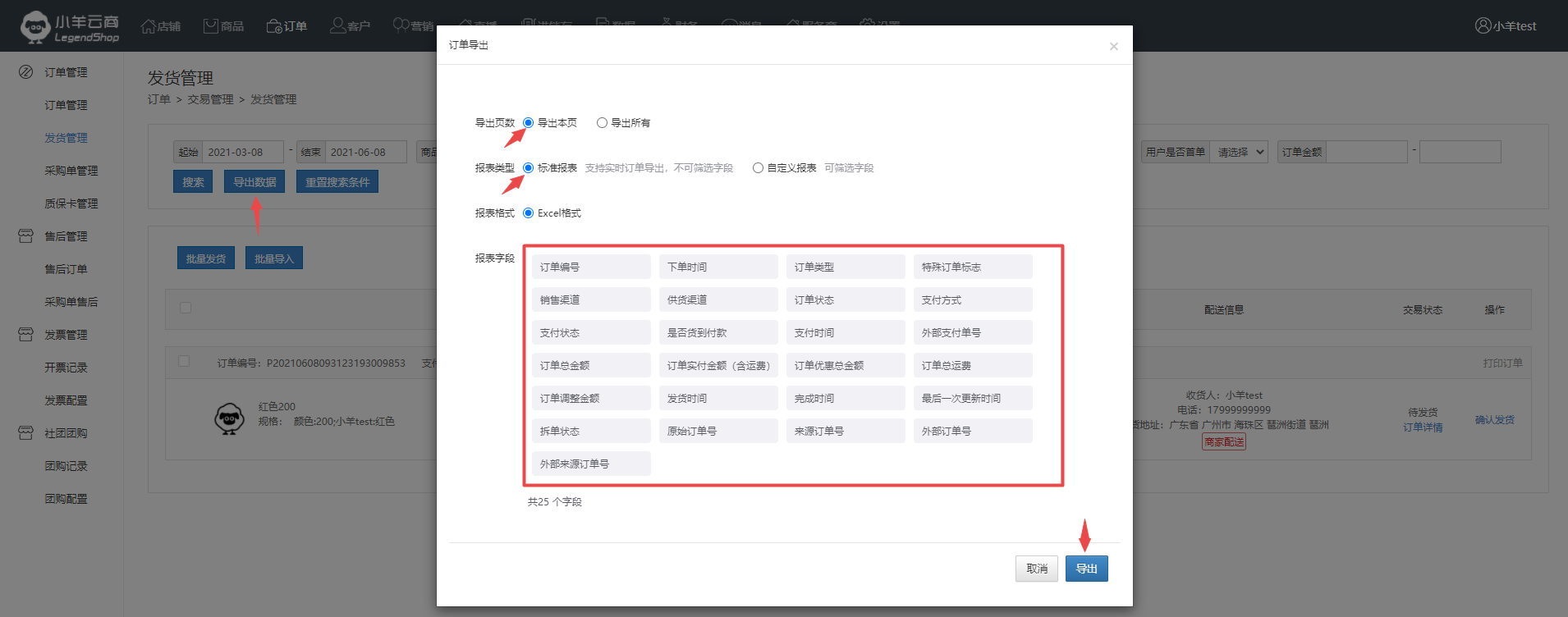The height and width of the screenshot is (617, 1568).
Task: Click the 发票管理 sidebar section icon
Action: click(x=25, y=335)
